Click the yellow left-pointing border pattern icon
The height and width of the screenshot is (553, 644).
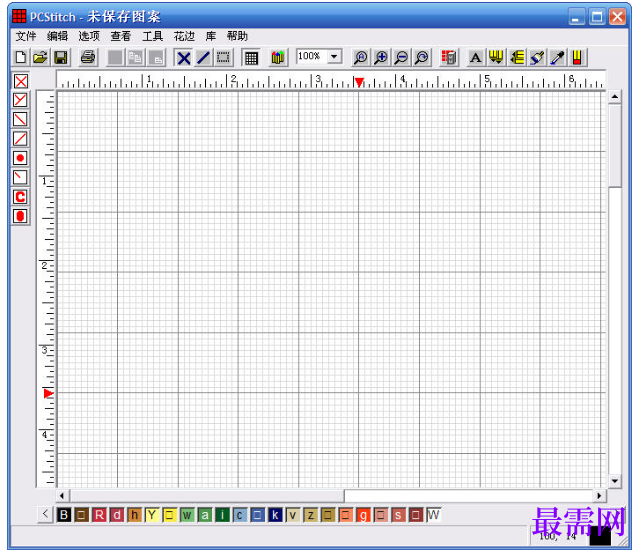517,58
